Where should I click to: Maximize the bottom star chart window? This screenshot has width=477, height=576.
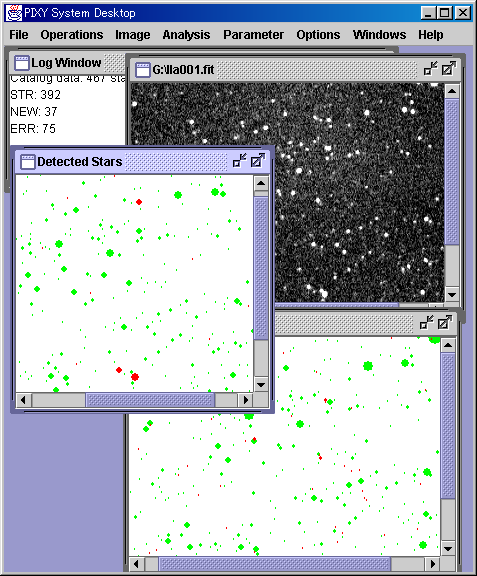(445, 323)
